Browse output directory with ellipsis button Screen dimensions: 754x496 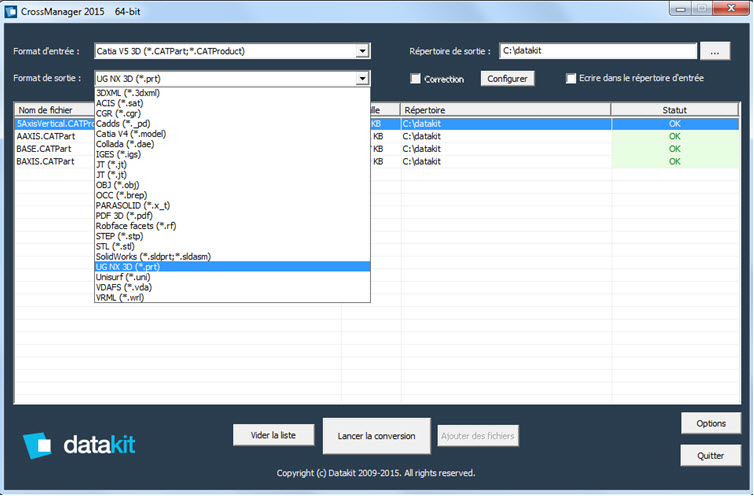tap(715, 51)
